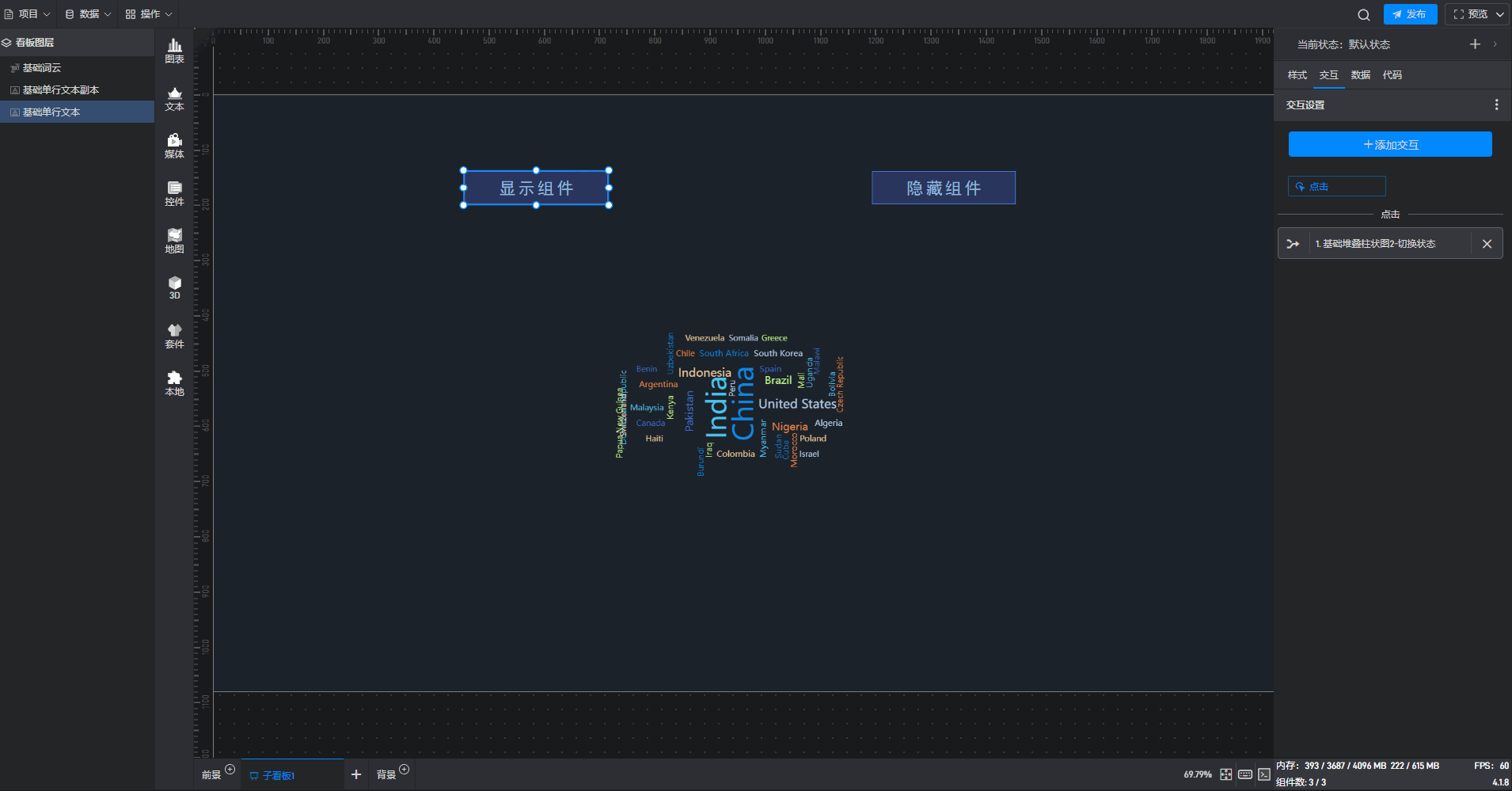Click the fit-to-screen zoom icon
The width and height of the screenshot is (1512, 791).
(1225, 774)
